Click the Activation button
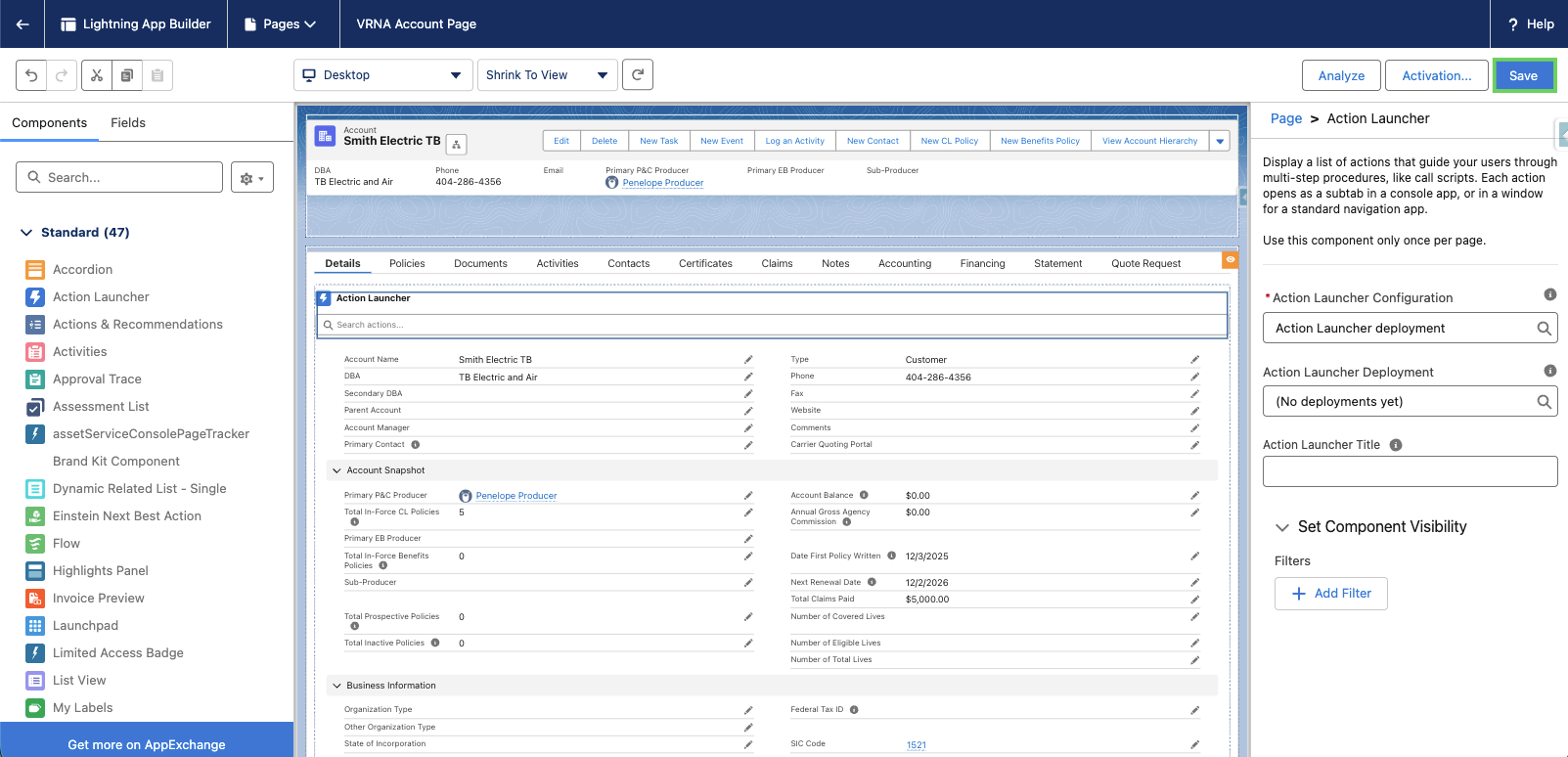Viewport: 1568px width, 757px height. click(1436, 75)
